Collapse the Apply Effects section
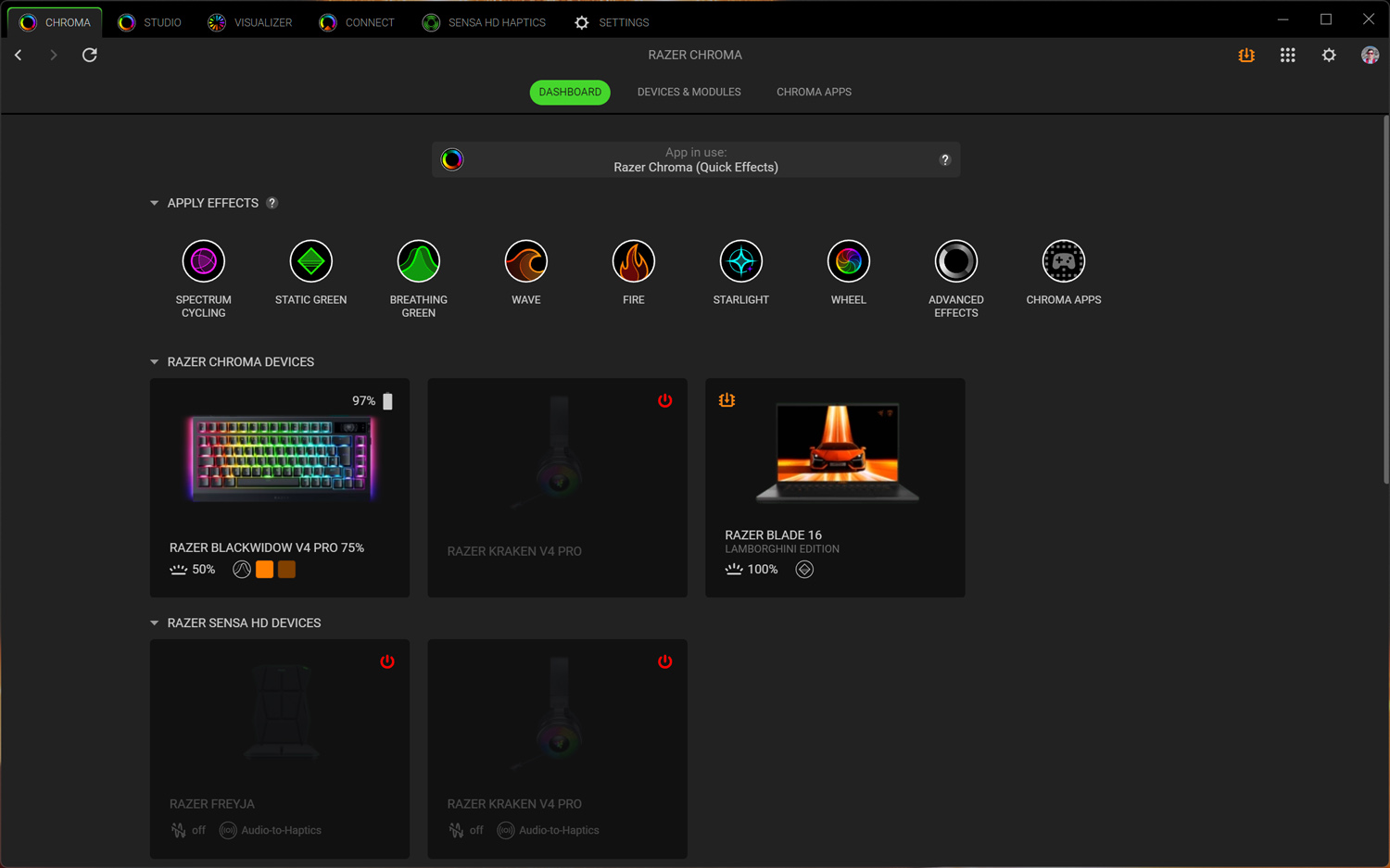The width and height of the screenshot is (1390, 868). [155, 203]
